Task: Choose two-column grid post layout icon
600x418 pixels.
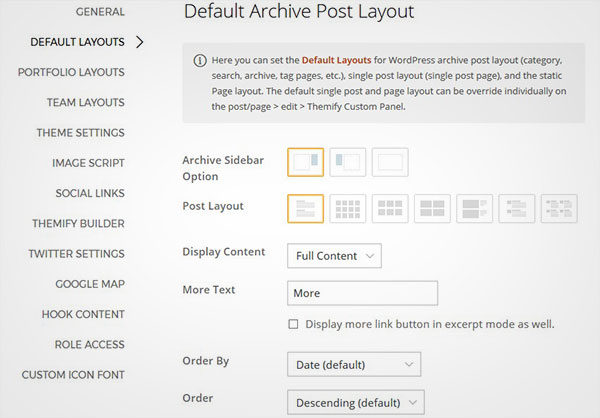Action: pos(432,209)
